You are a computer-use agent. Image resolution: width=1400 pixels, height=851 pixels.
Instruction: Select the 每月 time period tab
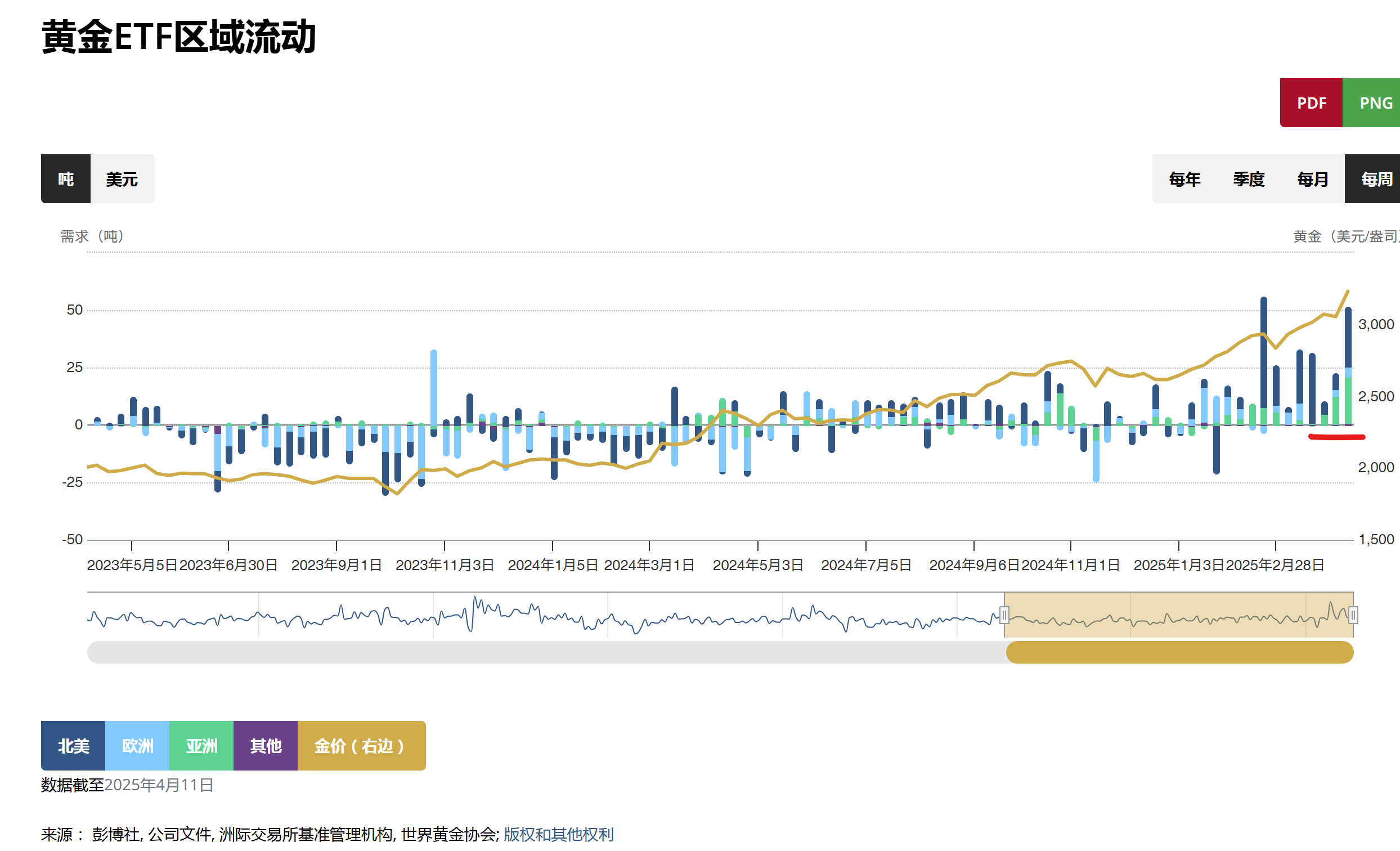[1312, 179]
